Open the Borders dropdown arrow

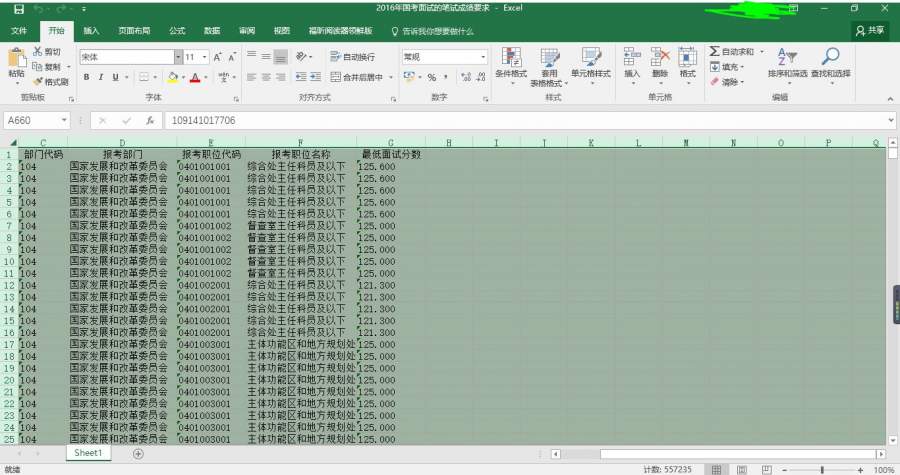point(157,77)
